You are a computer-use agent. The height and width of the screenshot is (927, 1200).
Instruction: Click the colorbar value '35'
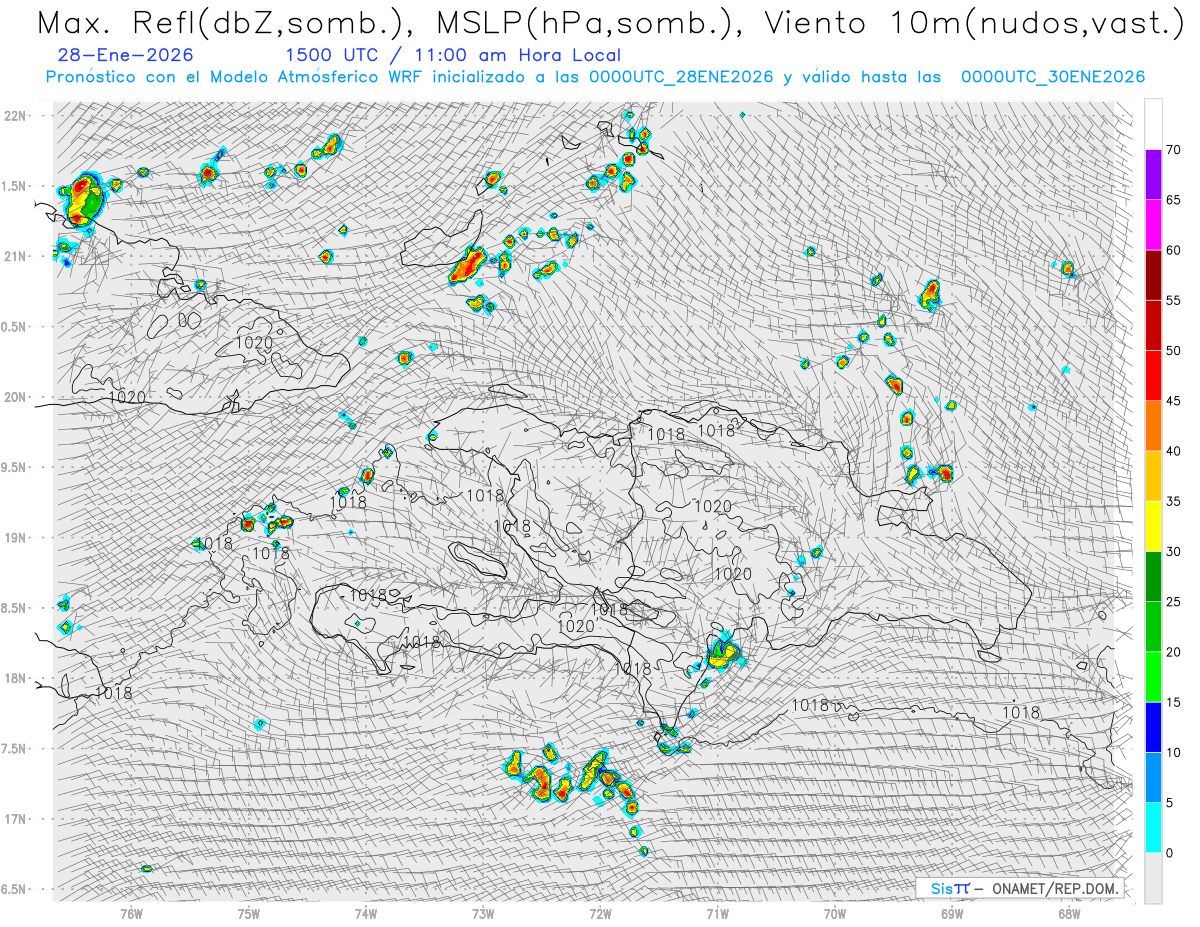(1174, 501)
